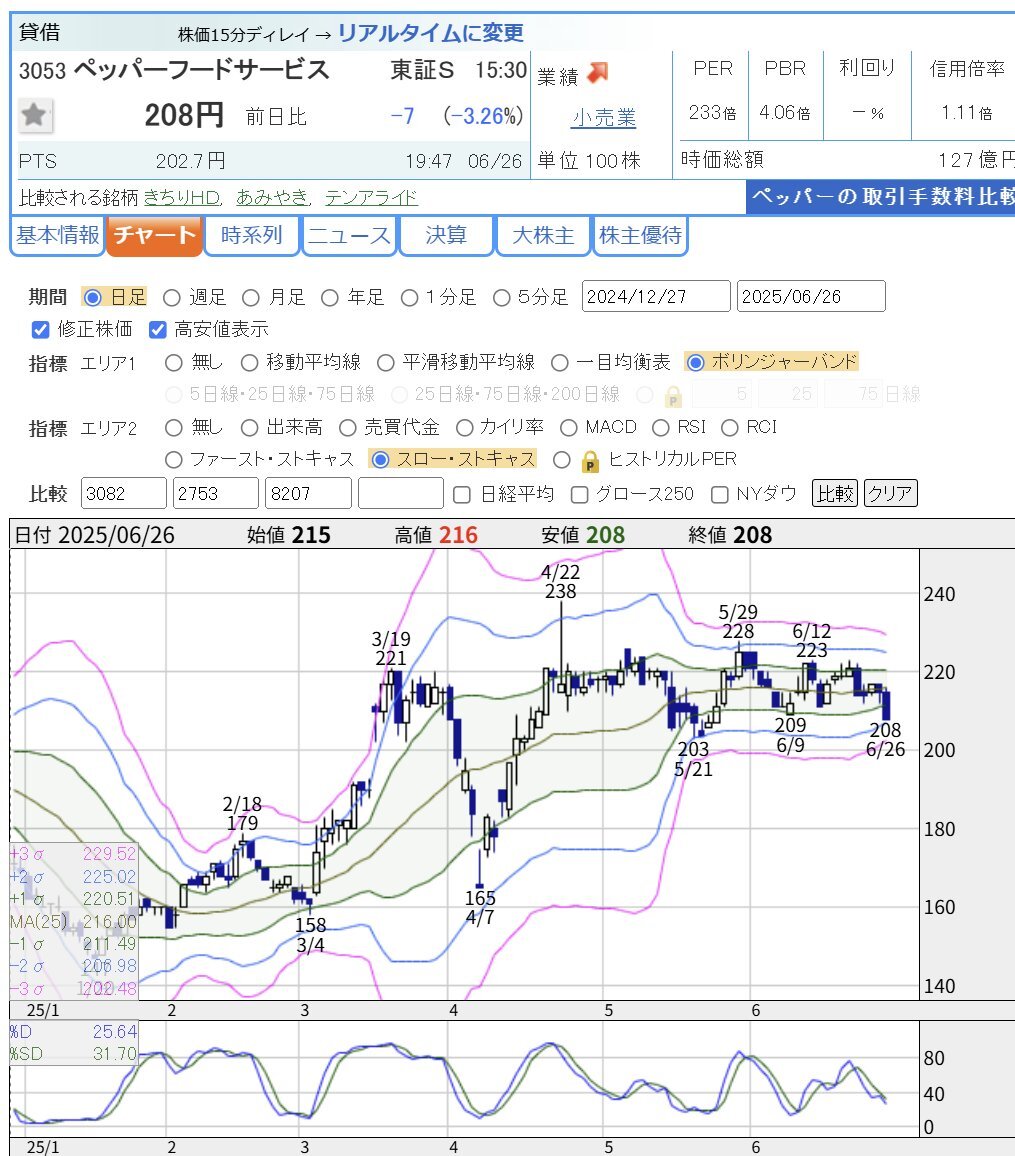The image size is (1015, 1156).
Task: Select 5分足 period radio button
Action: click(501, 298)
